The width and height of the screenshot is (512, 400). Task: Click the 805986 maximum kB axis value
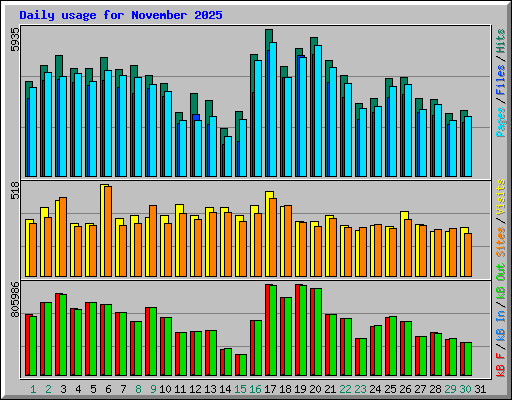15,299
